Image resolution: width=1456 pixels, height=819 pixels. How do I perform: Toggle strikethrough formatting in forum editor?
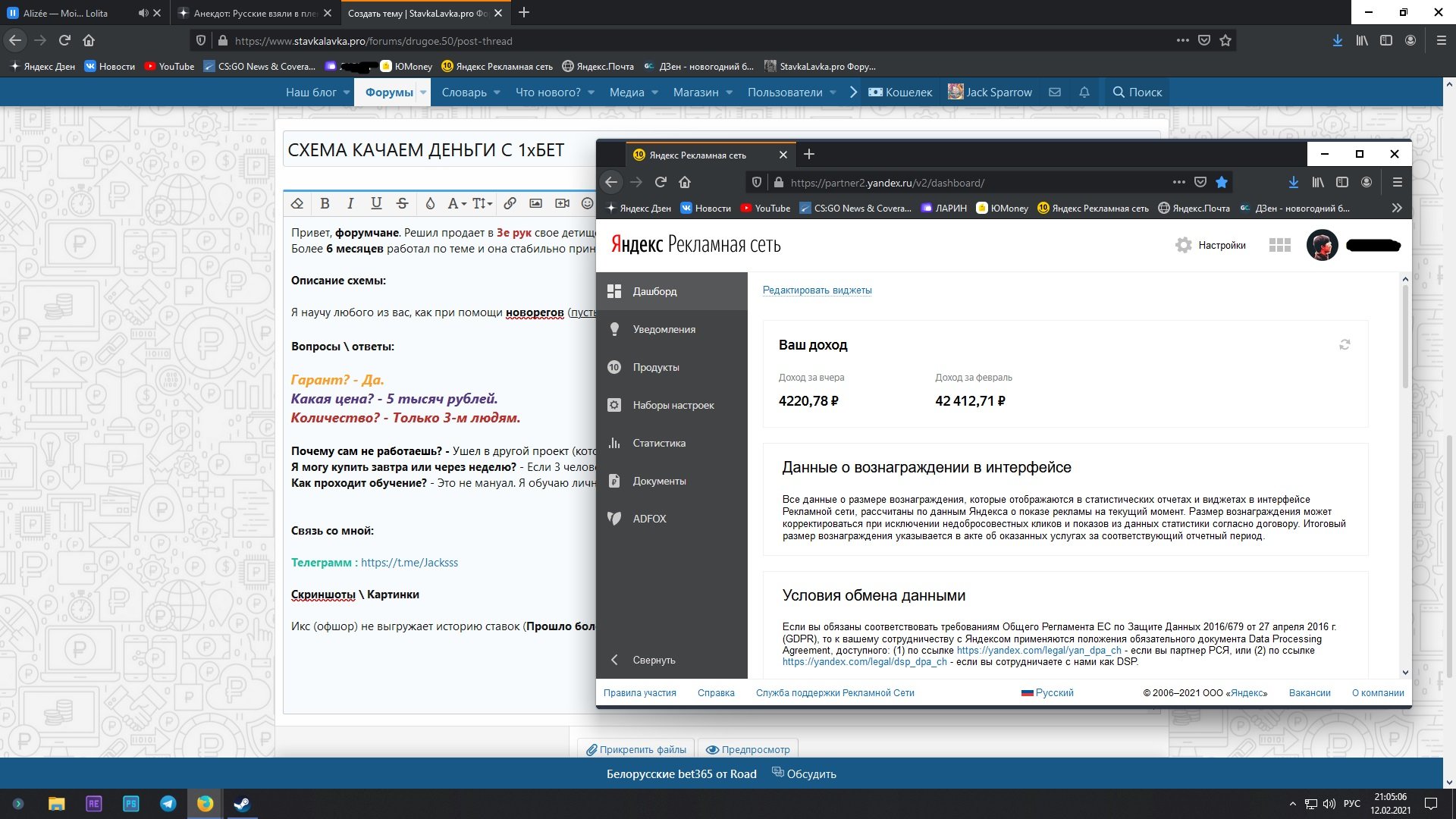403,203
